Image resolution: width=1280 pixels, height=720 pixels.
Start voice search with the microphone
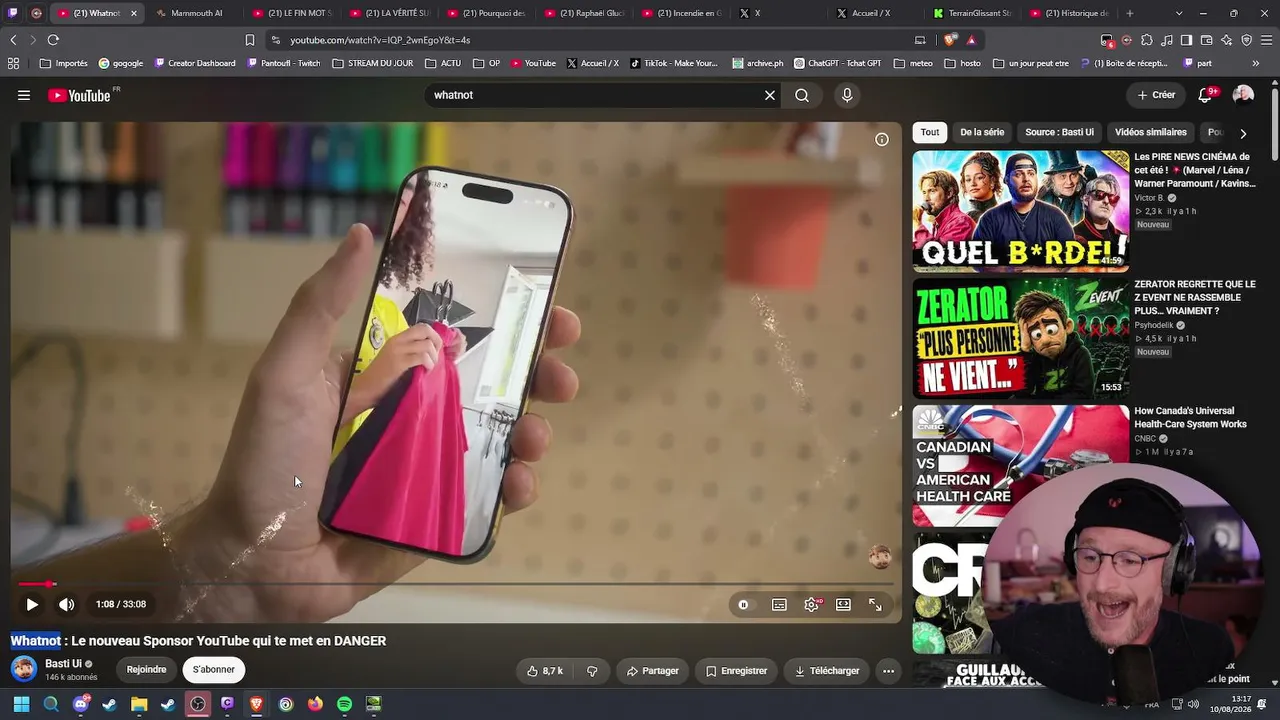click(847, 95)
